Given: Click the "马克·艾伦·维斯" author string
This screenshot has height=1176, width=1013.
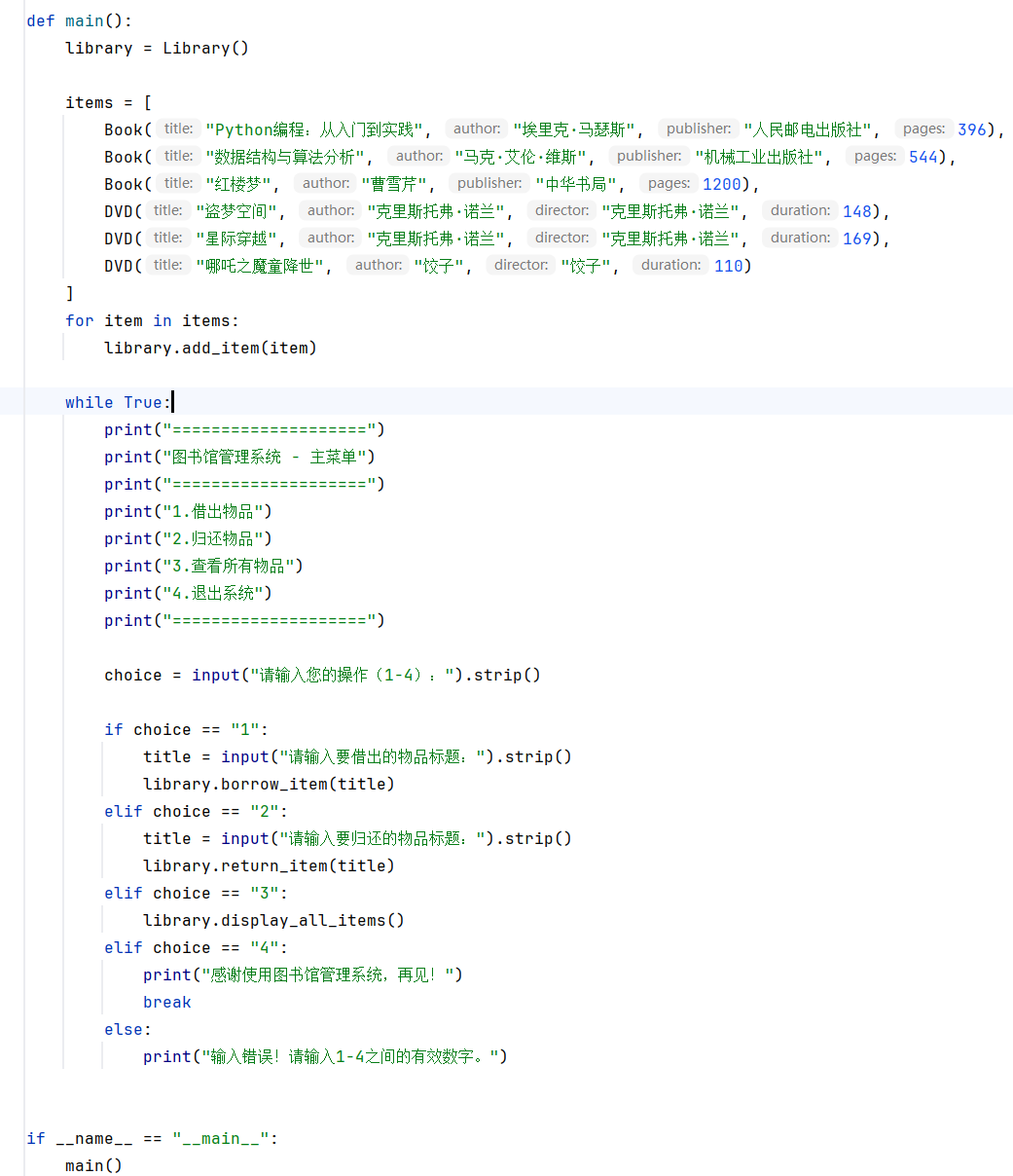Looking at the screenshot, I should (522, 157).
